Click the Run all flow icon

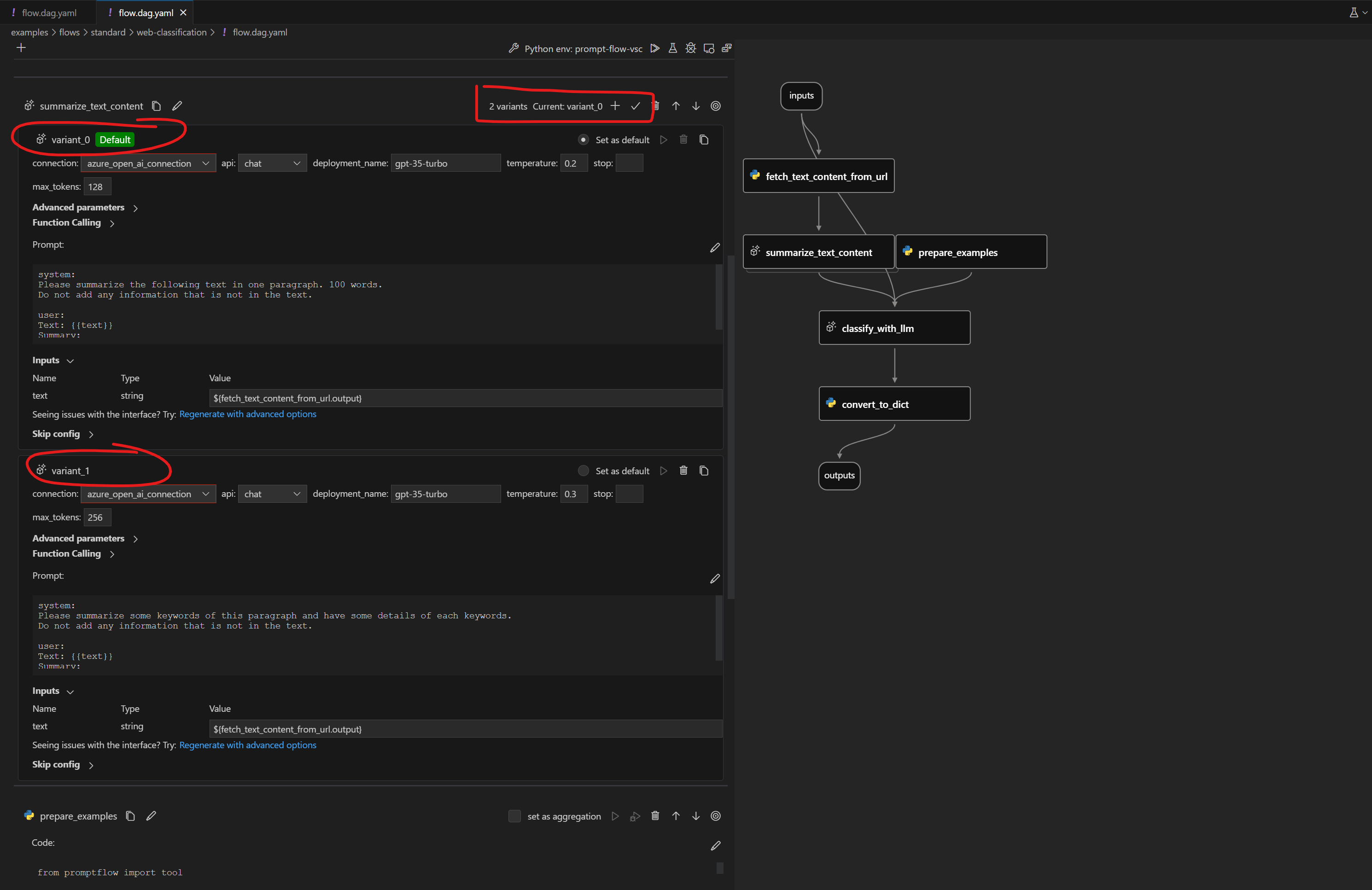(x=654, y=48)
